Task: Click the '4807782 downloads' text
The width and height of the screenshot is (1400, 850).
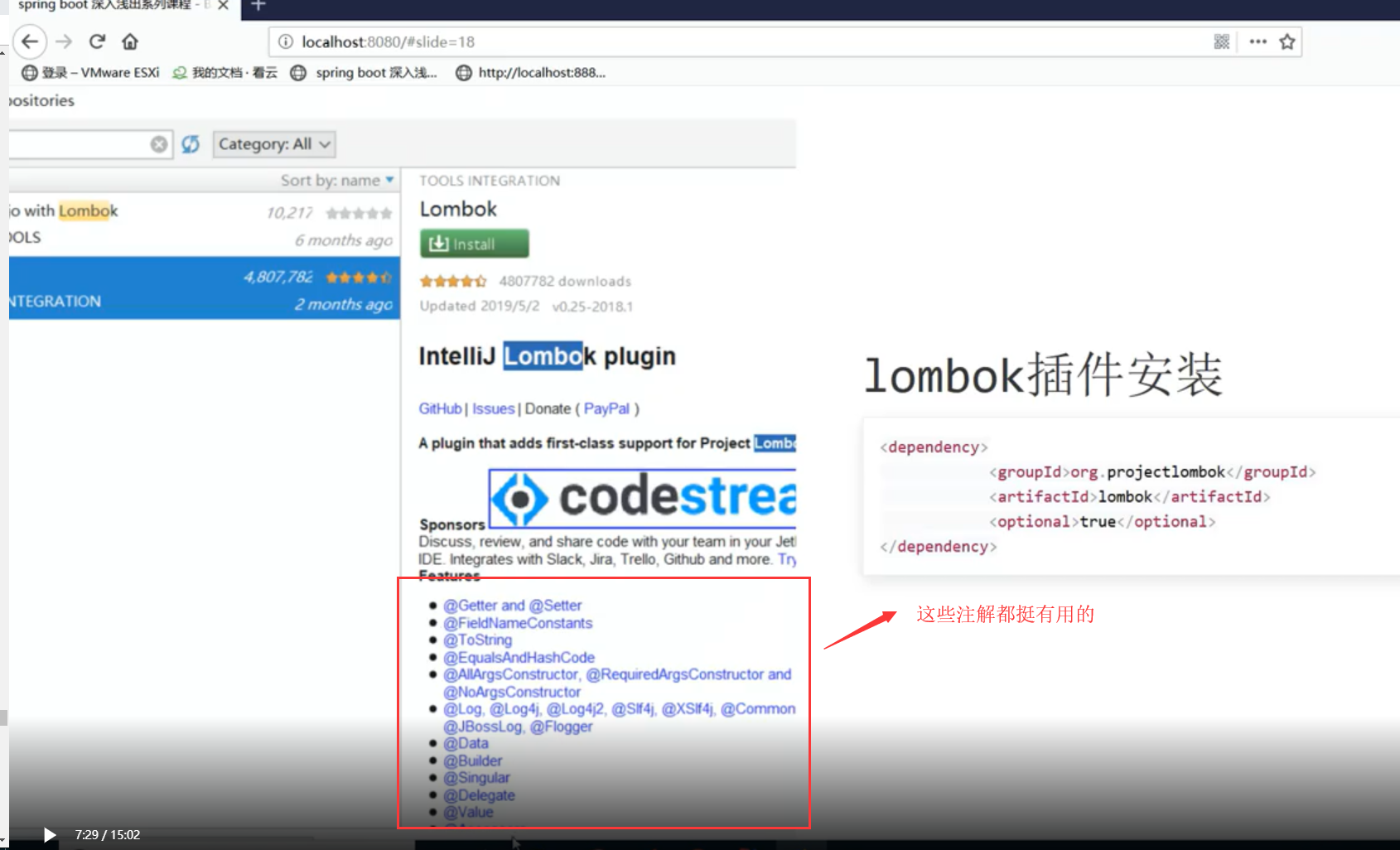Action: tap(565, 282)
